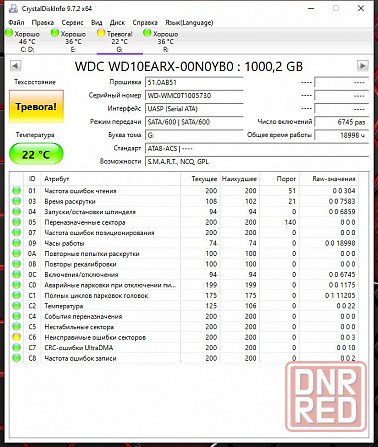Open the Диск menu

(x=117, y=23)
